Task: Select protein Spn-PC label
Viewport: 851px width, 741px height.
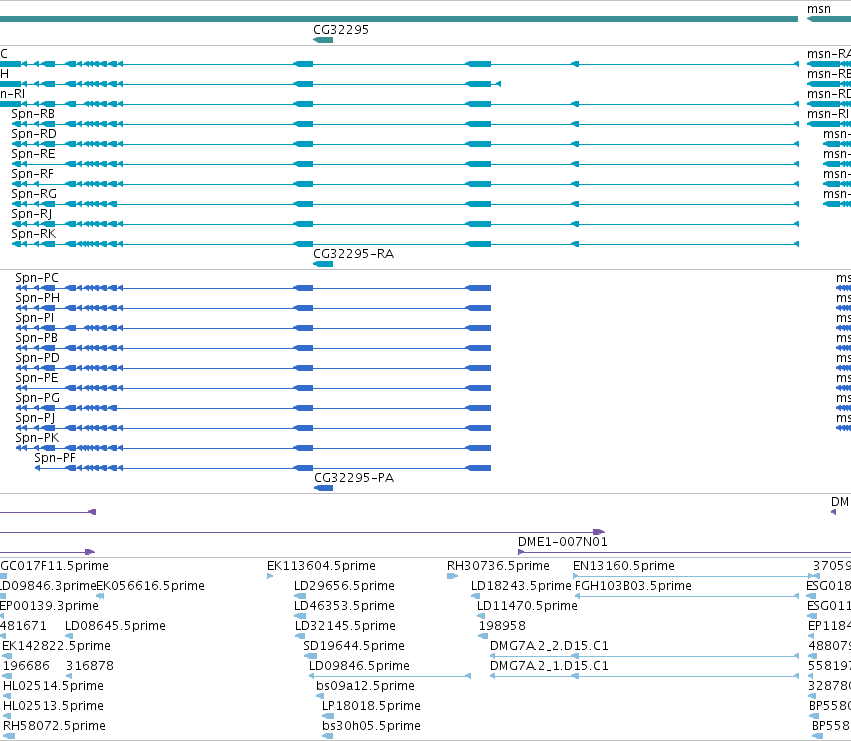Action: coord(37,278)
